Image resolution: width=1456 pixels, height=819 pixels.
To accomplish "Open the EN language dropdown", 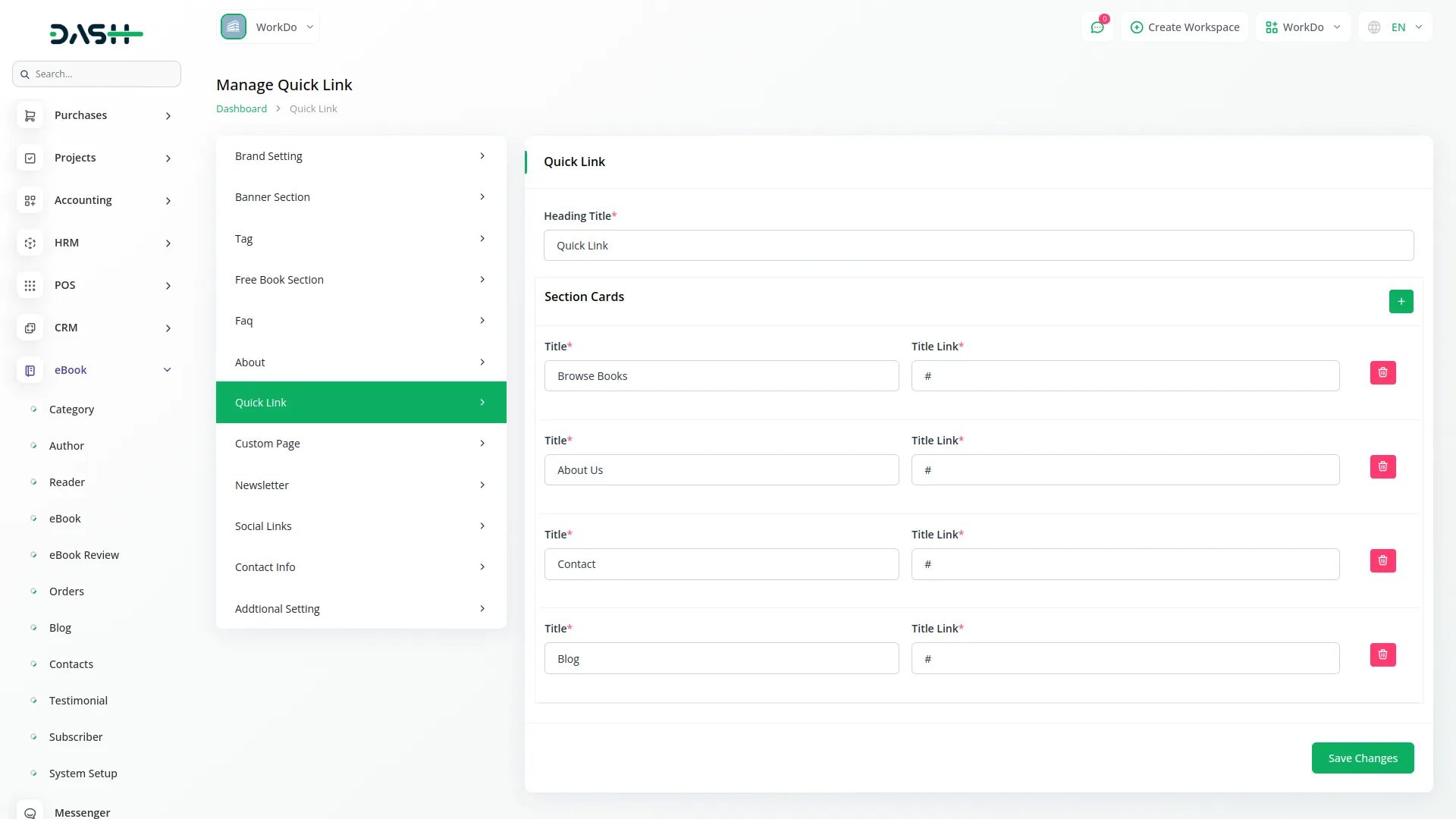I will point(1396,27).
